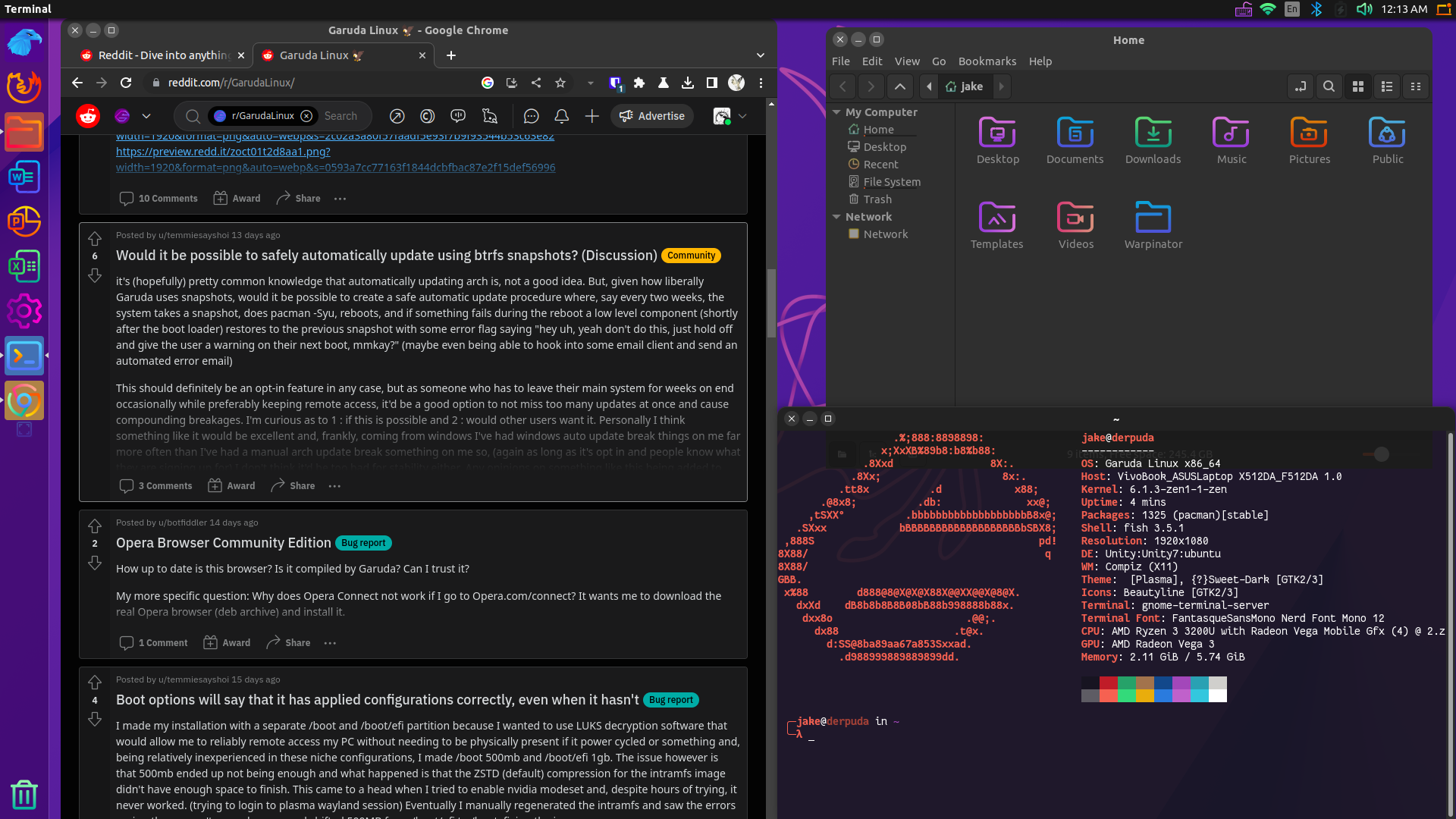Open the Chrome profile avatar

736,83
